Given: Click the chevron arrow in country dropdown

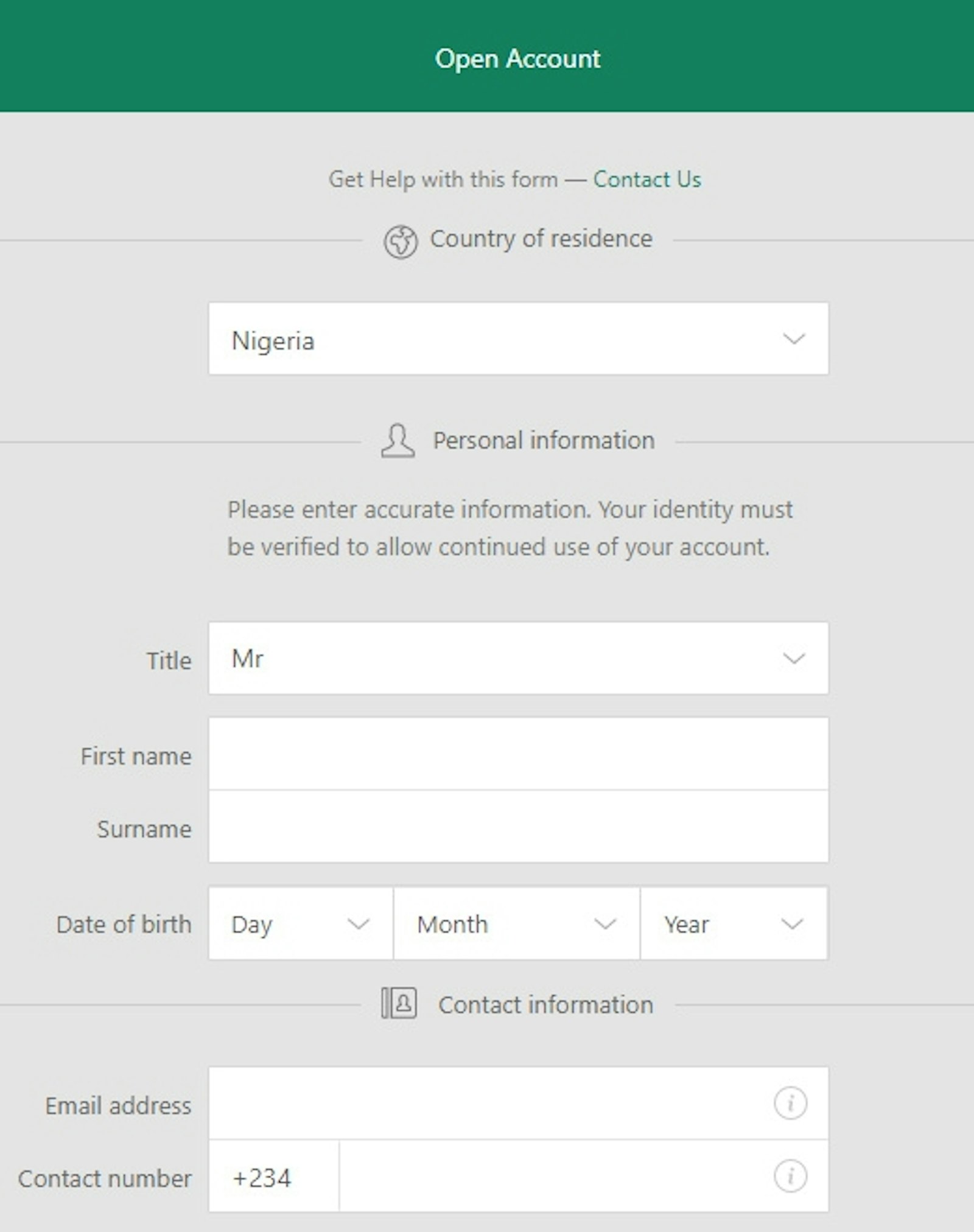Looking at the screenshot, I should [x=794, y=338].
